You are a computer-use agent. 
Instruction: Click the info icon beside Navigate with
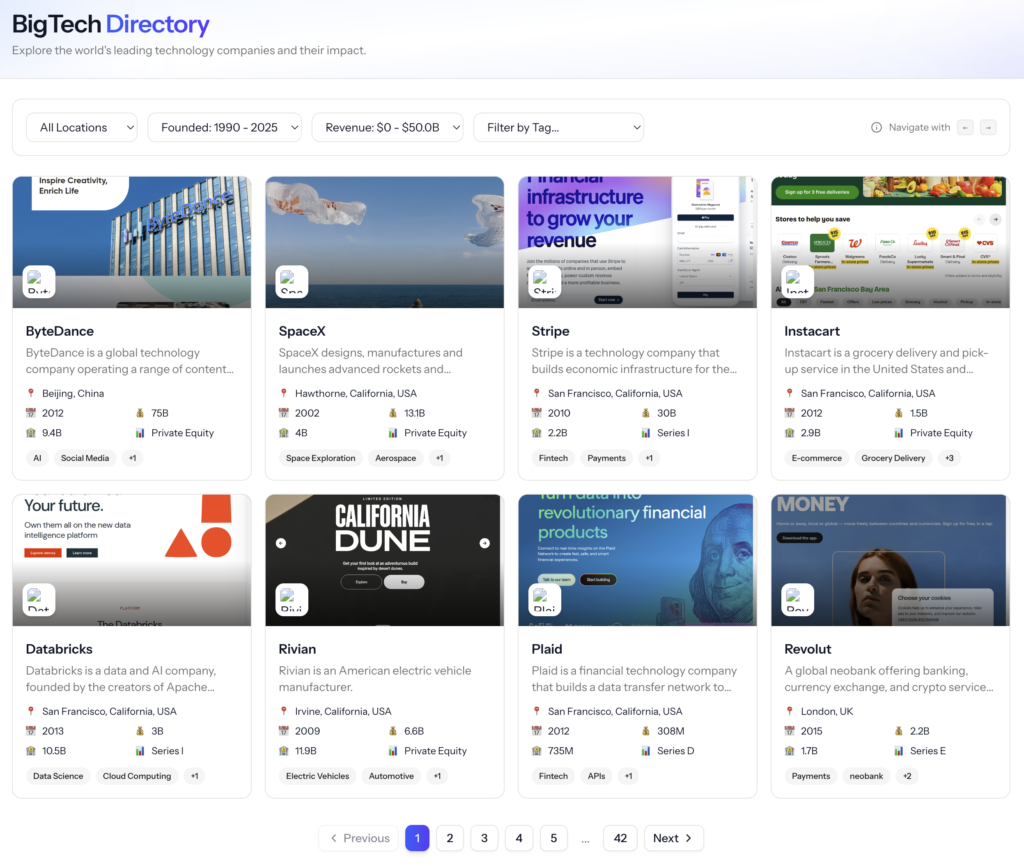click(876, 127)
